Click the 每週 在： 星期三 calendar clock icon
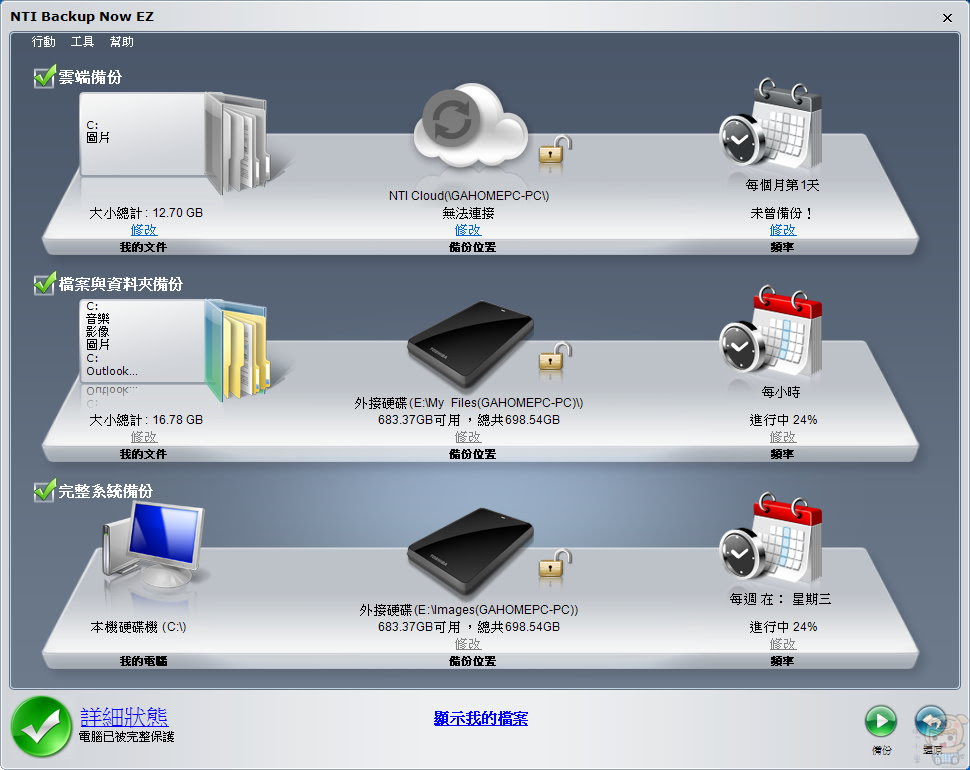Image resolution: width=970 pixels, height=770 pixels. [771, 537]
